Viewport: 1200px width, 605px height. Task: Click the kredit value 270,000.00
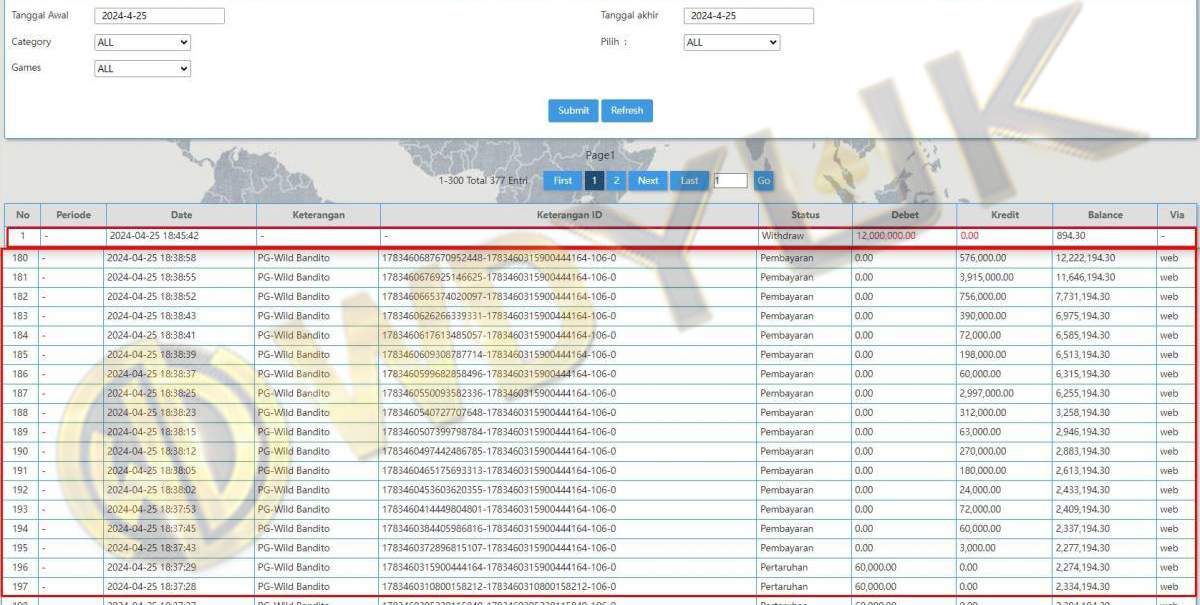coord(982,452)
